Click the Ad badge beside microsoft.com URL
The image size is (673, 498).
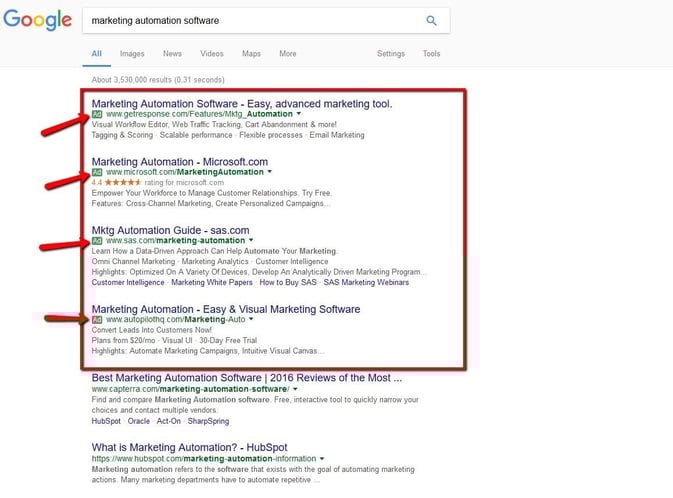[x=97, y=172]
